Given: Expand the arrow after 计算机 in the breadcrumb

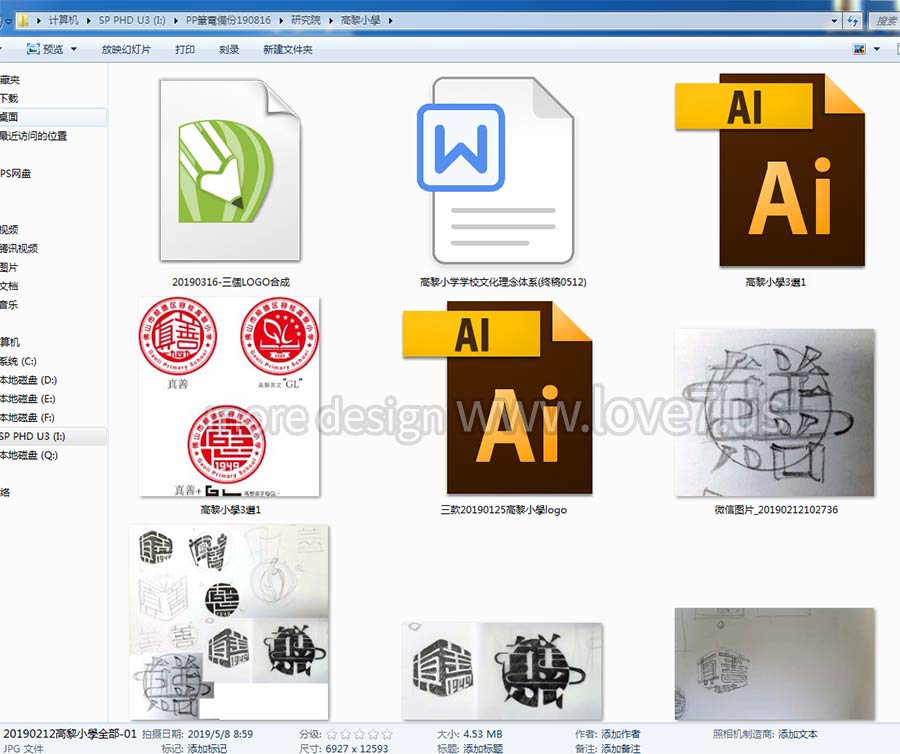Looking at the screenshot, I should coord(89,21).
